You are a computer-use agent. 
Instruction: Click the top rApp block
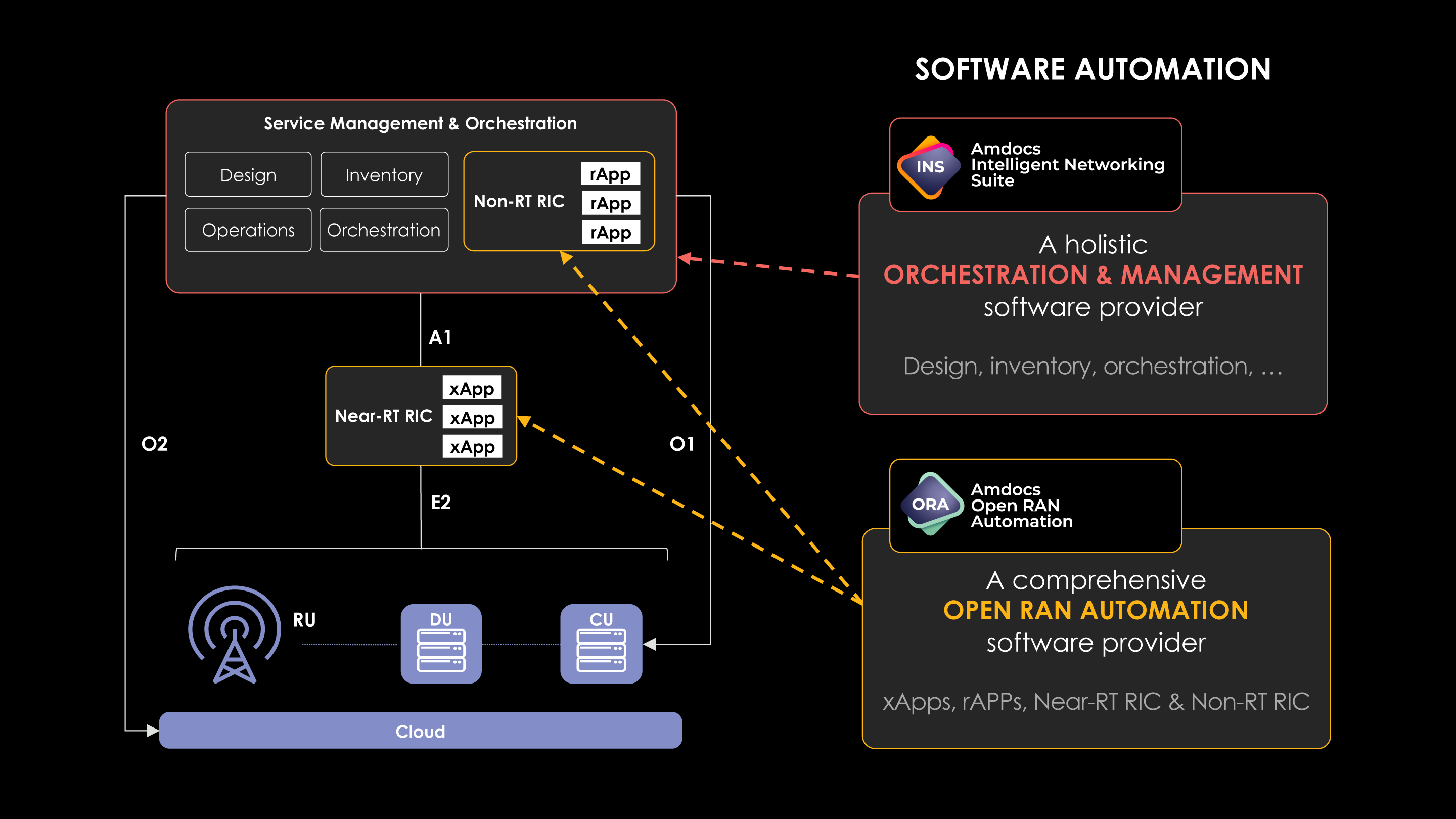(610, 173)
